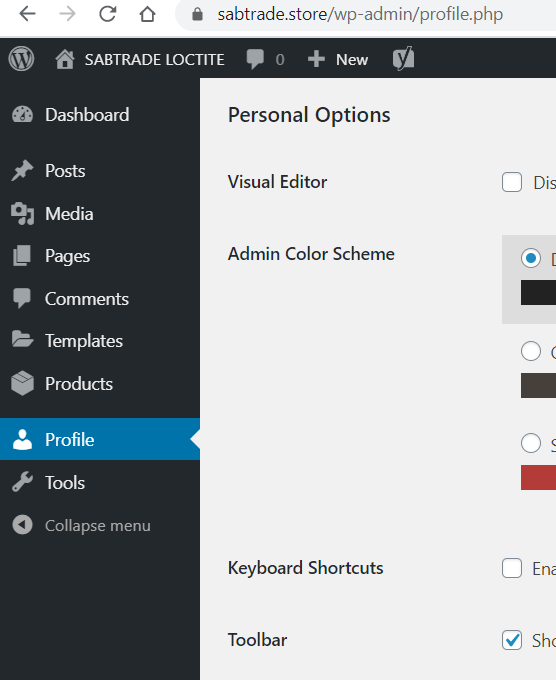Image resolution: width=556 pixels, height=680 pixels.
Task: Click the Products box icon
Action: coord(23,383)
